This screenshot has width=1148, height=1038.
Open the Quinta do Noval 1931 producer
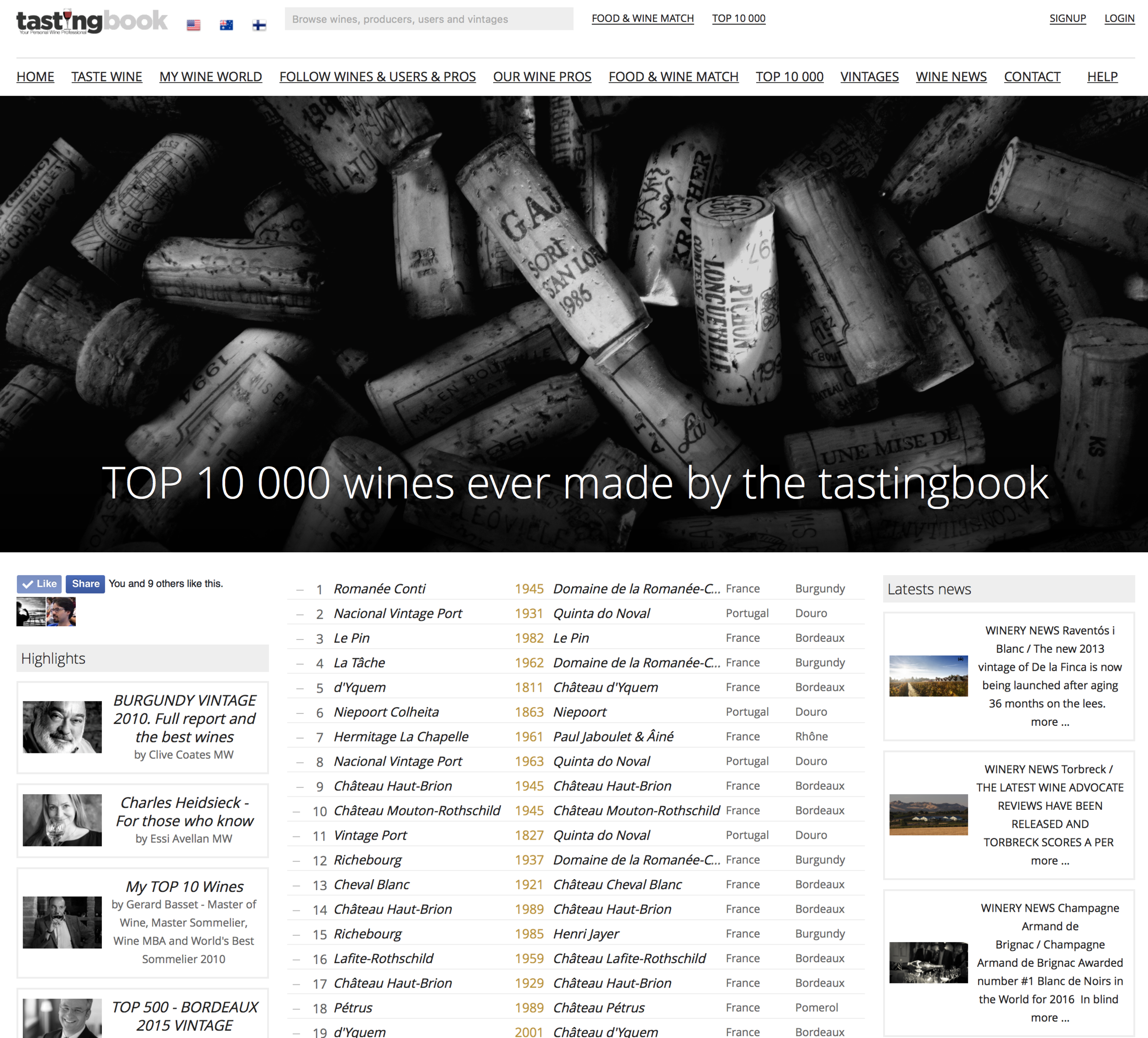(602, 613)
